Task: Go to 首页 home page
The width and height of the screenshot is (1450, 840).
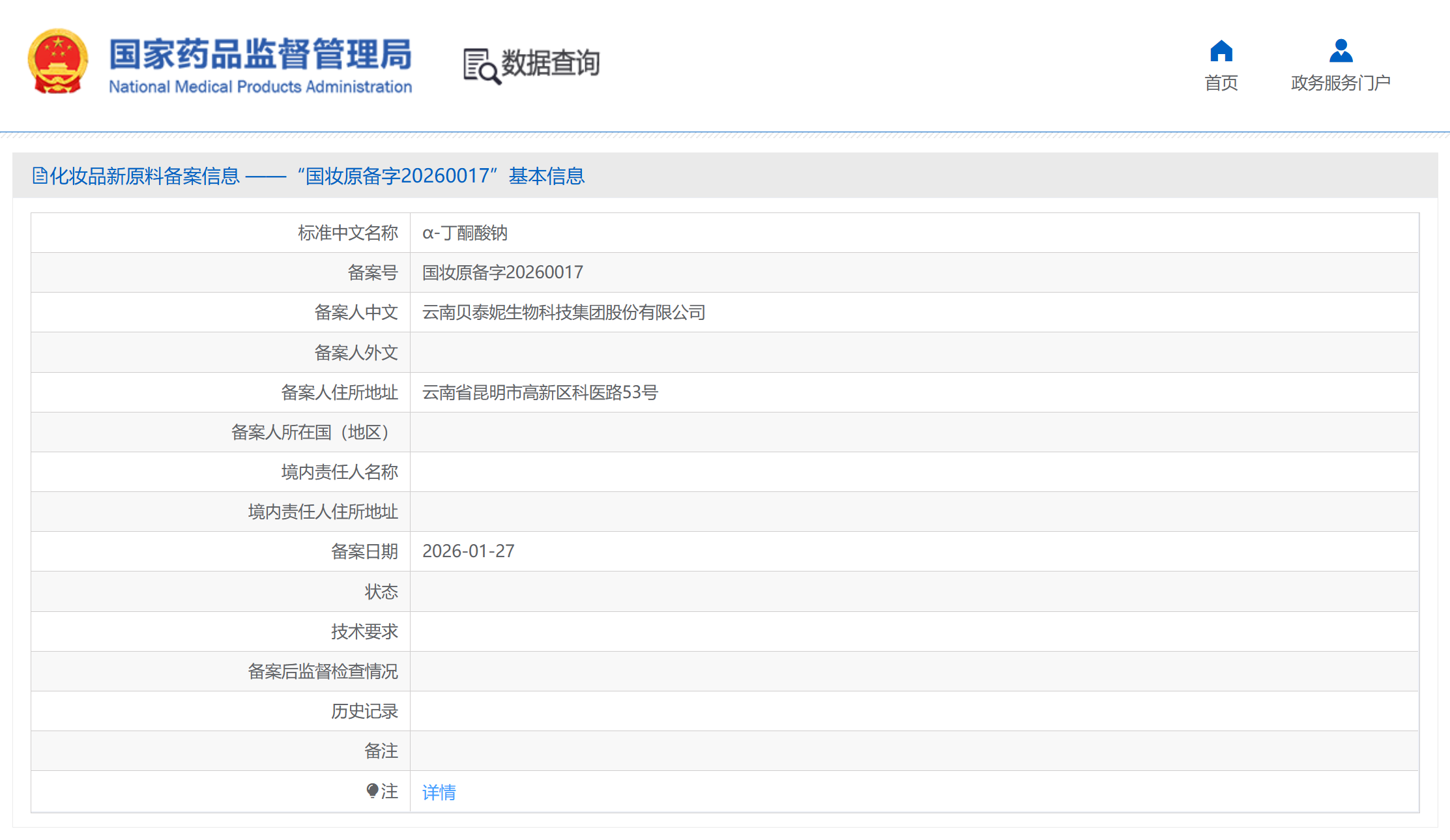Action: coord(1221,83)
